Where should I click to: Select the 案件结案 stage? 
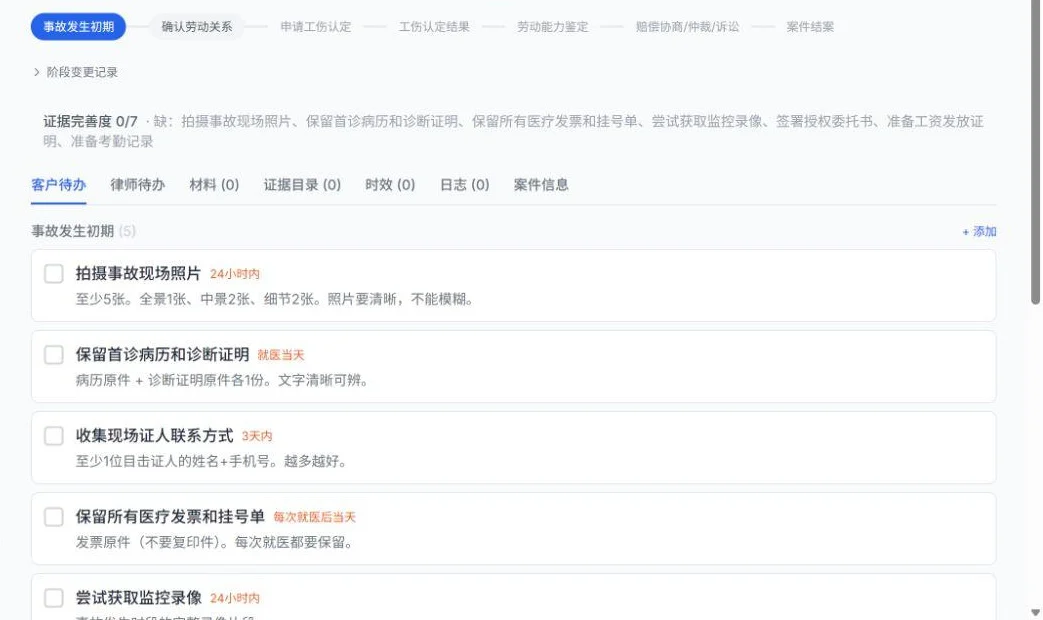coord(810,27)
